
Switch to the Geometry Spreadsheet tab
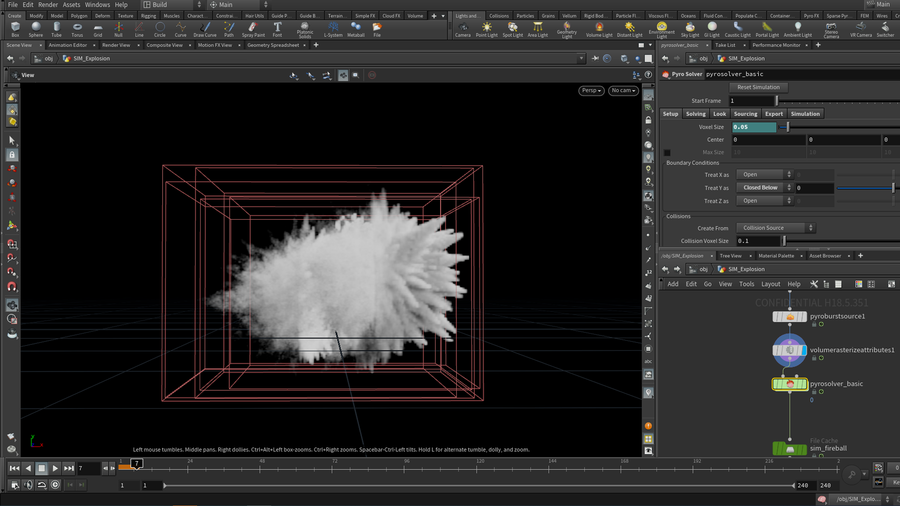pyautogui.click(x=273, y=45)
